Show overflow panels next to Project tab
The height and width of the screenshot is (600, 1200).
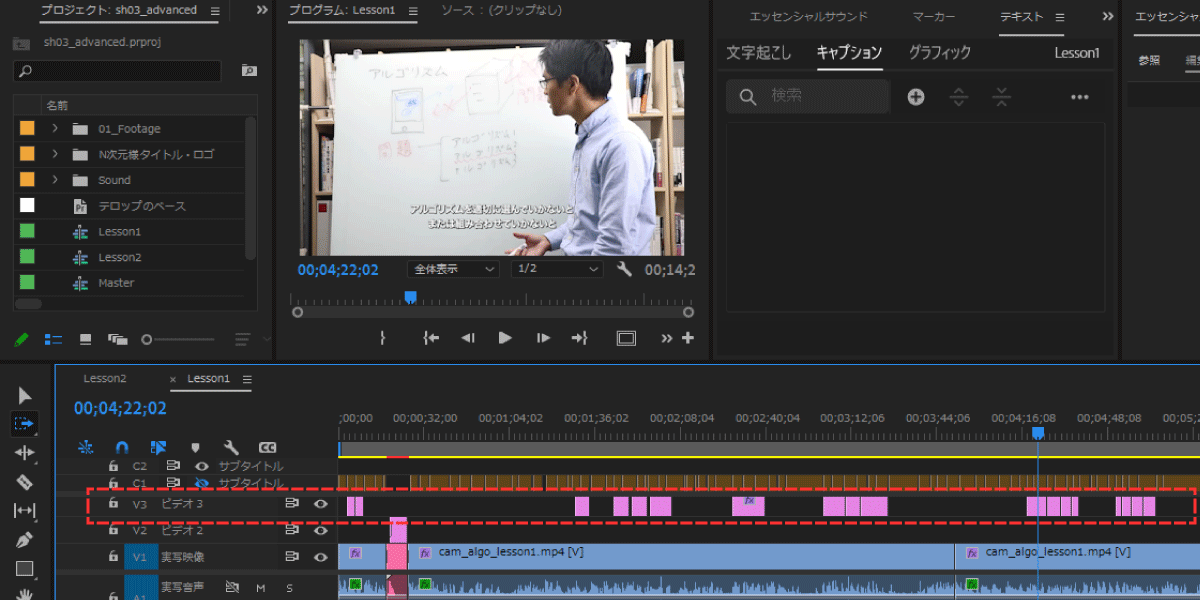click(x=262, y=10)
